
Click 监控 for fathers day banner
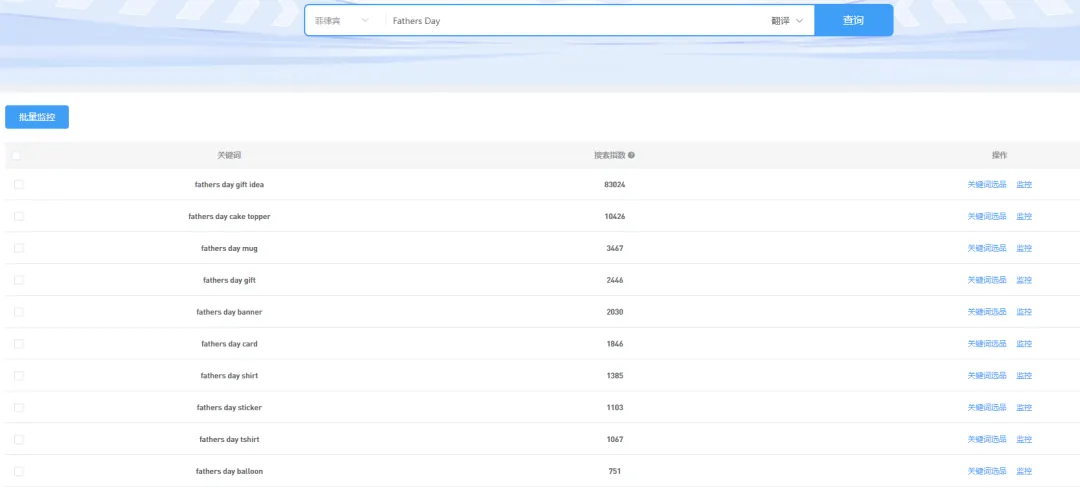(x=1024, y=312)
